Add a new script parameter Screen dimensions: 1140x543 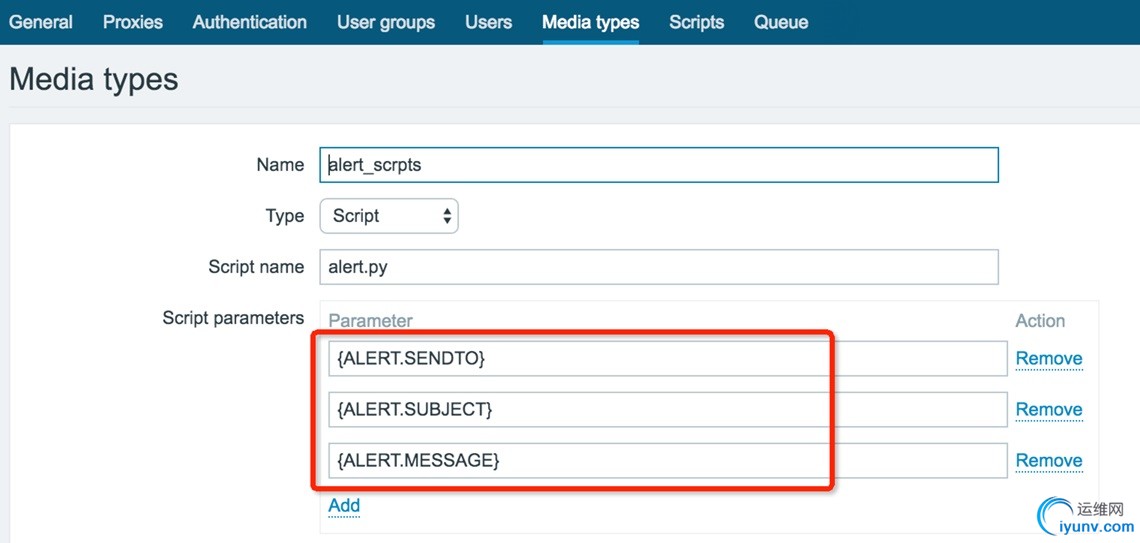(x=344, y=505)
